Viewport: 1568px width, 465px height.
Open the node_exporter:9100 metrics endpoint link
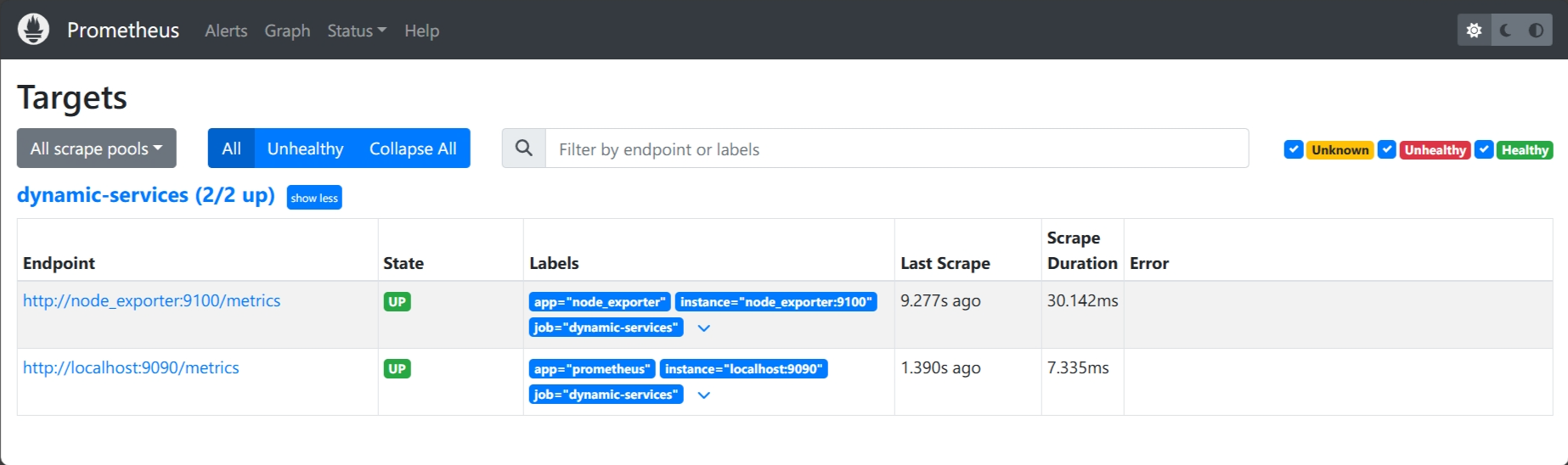click(x=151, y=300)
